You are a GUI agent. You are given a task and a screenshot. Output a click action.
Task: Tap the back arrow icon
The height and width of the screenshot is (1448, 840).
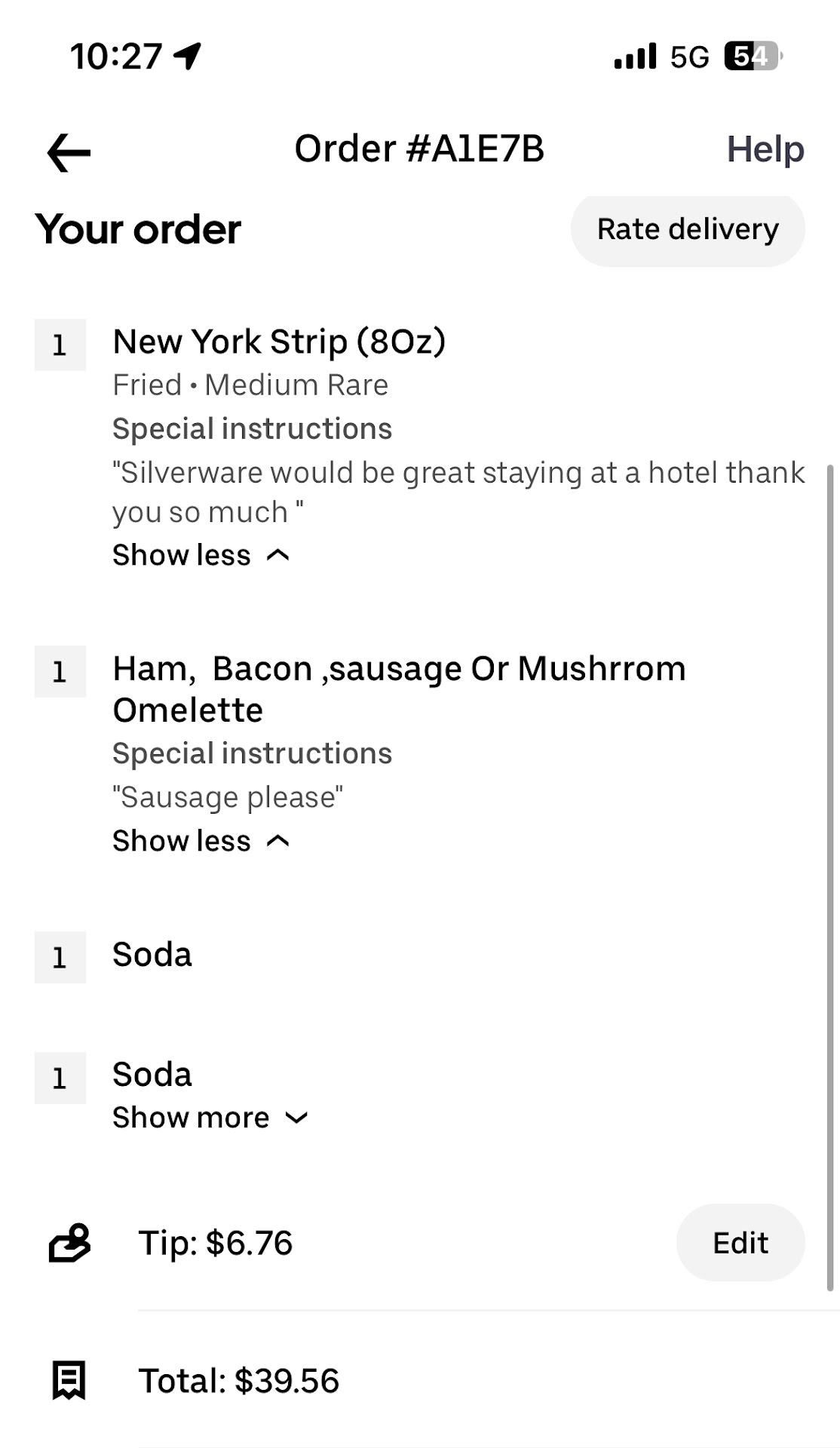click(x=69, y=152)
